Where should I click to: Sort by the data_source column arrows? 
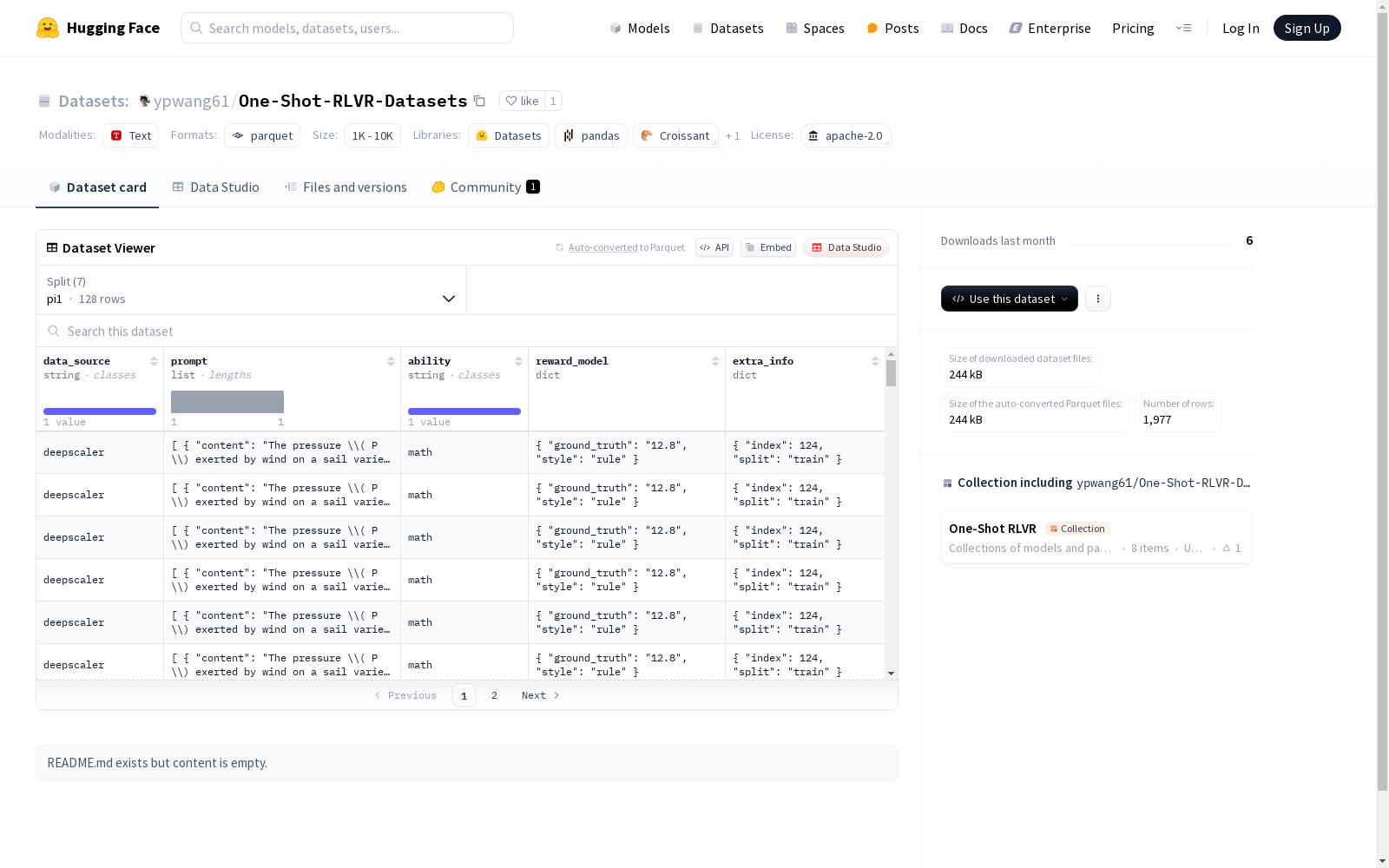coord(154,361)
